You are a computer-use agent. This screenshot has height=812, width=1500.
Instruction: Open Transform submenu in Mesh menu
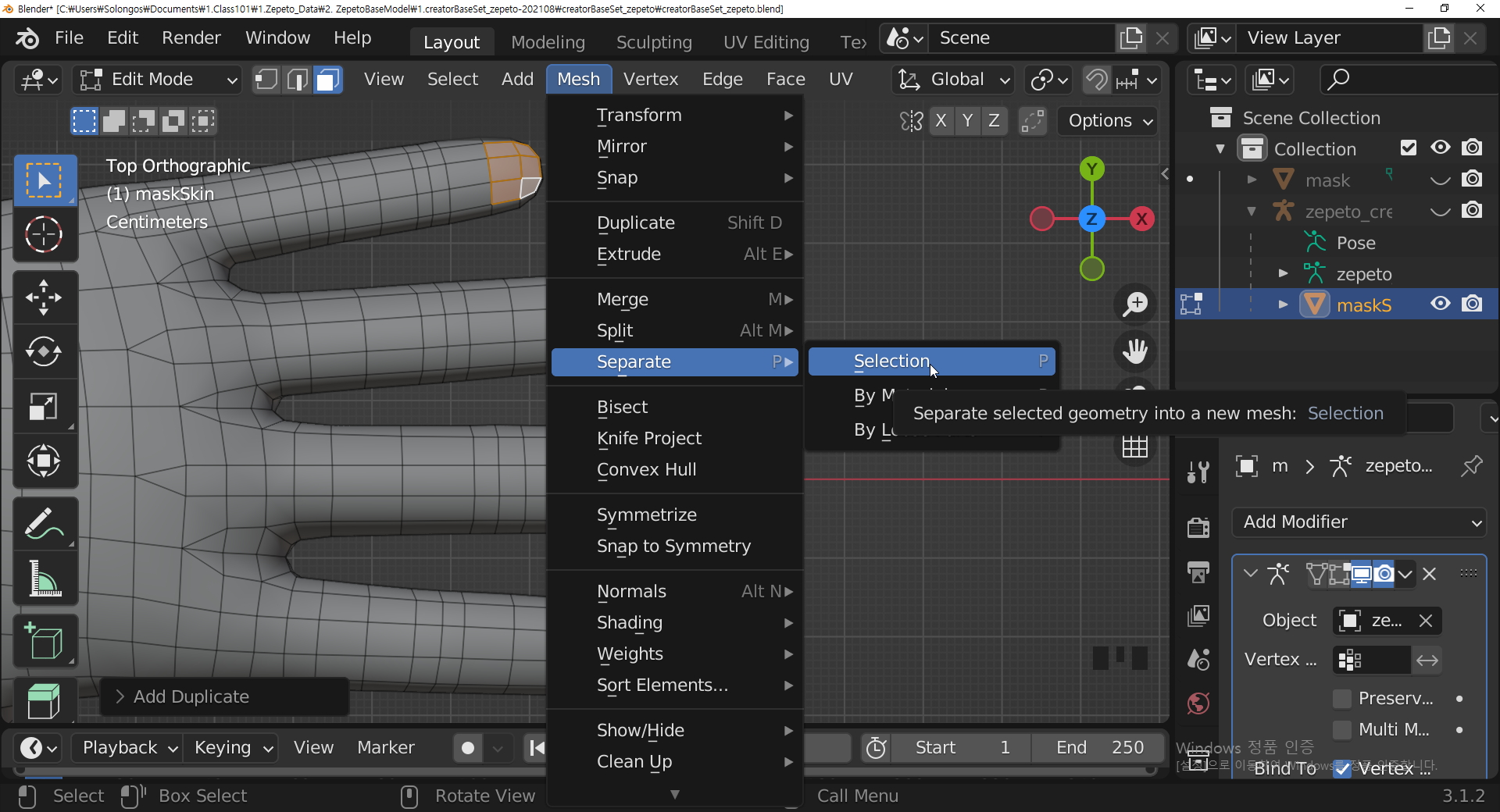[675, 116]
